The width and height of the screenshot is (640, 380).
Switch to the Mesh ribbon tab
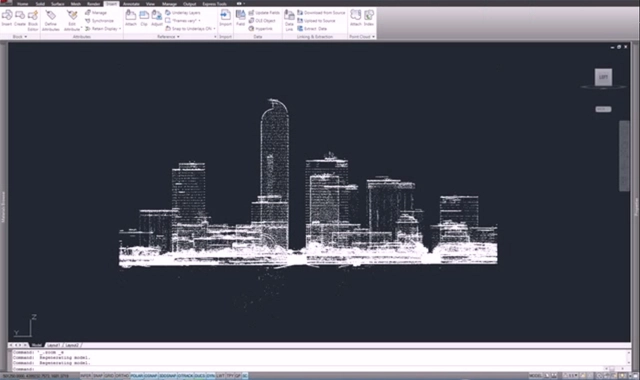click(x=76, y=4)
